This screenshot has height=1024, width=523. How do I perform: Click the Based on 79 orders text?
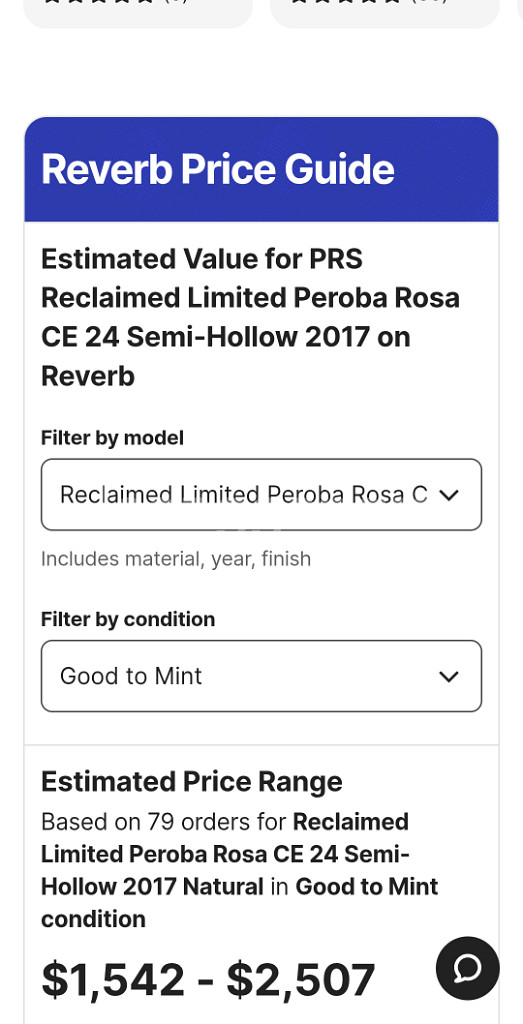165,822
